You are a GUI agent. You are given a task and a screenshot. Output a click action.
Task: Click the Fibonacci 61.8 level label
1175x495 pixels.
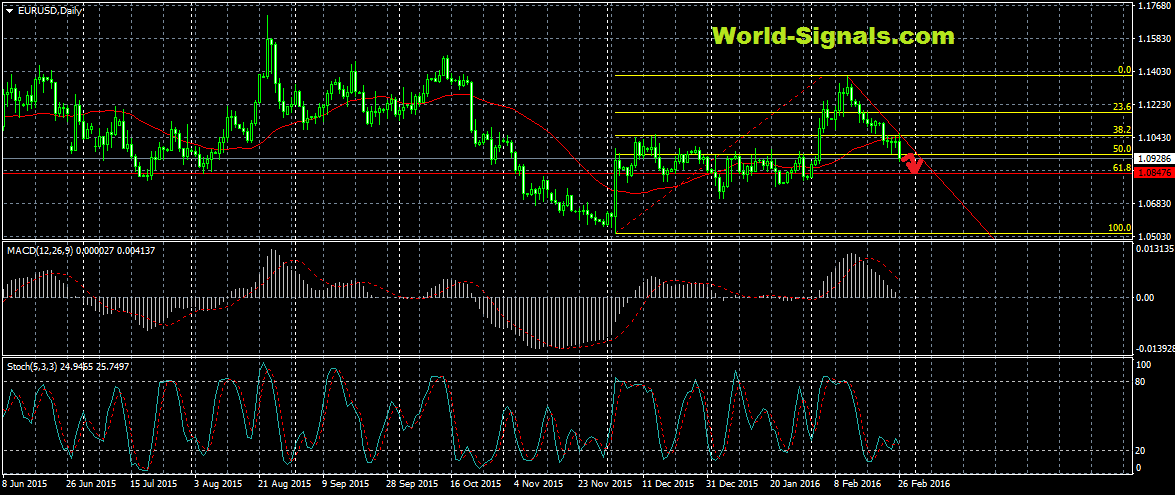[1121, 168]
